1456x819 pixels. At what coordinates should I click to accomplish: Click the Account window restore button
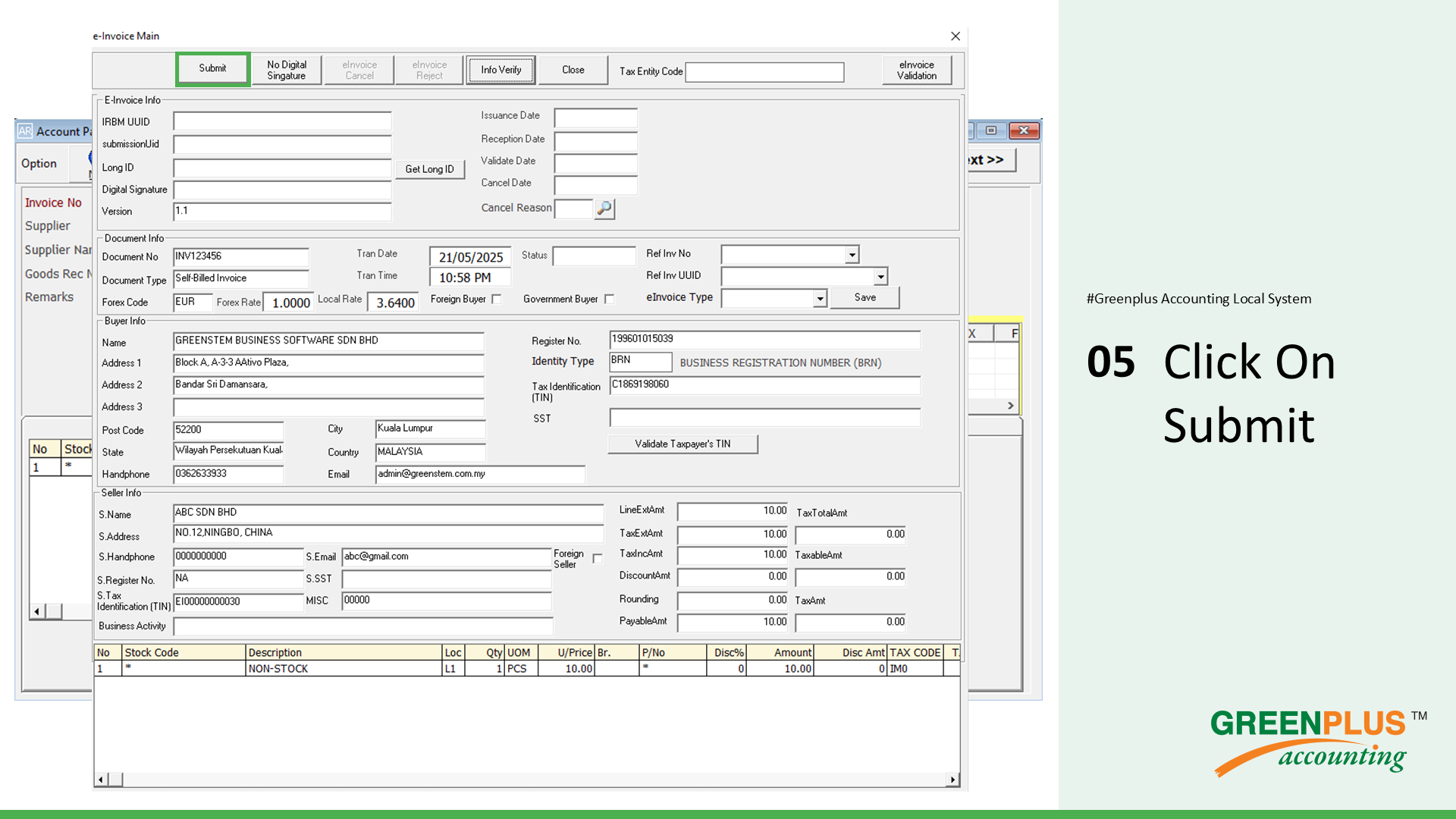(990, 130)
